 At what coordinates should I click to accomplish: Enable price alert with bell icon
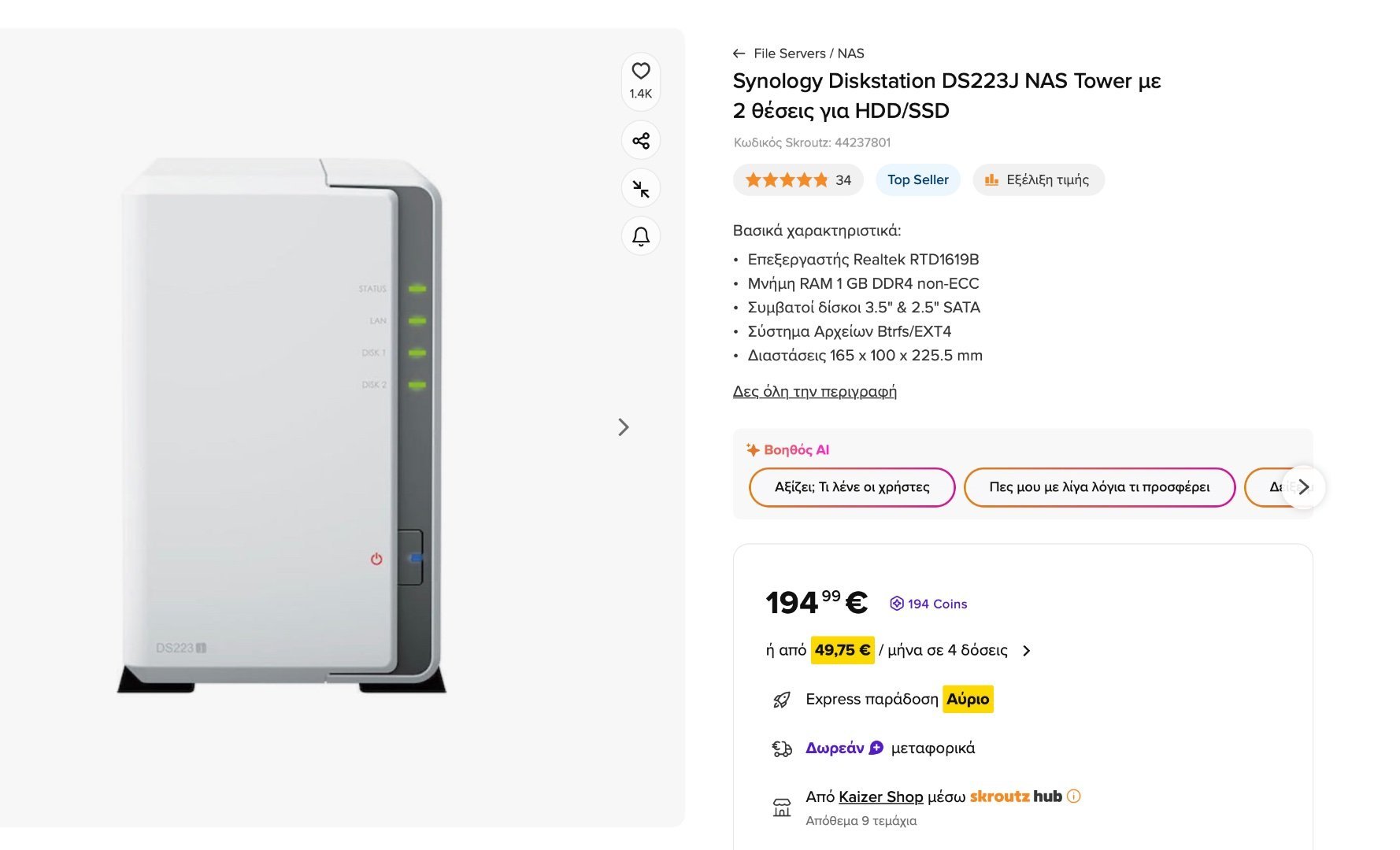click(641, 236)
